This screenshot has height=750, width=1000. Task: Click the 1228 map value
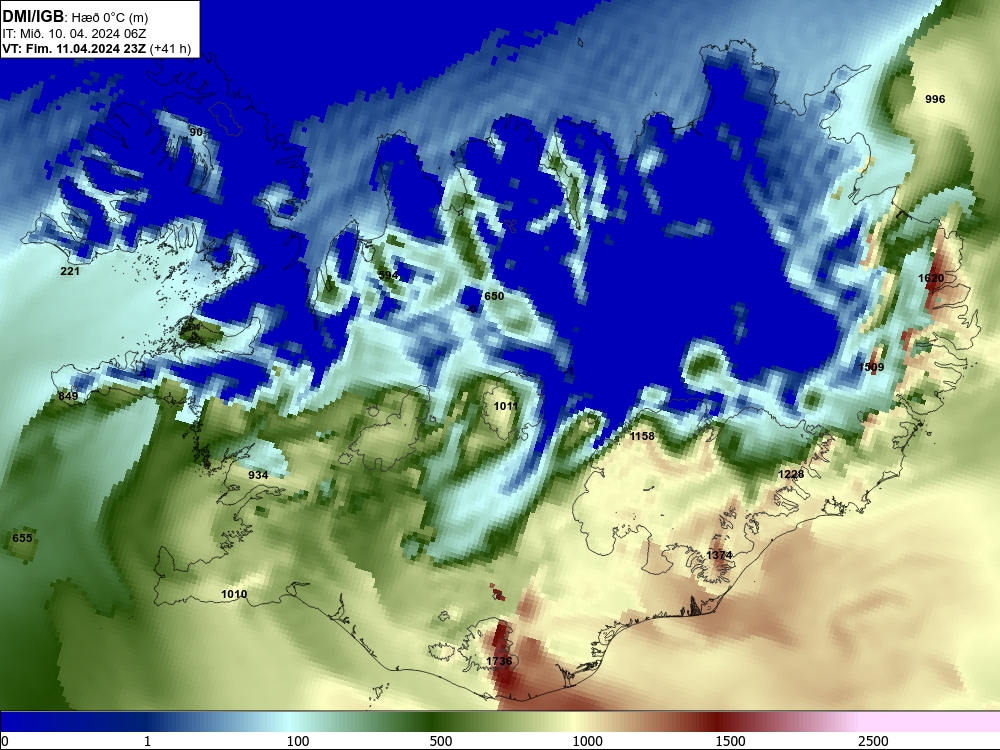tap(791, 474)
